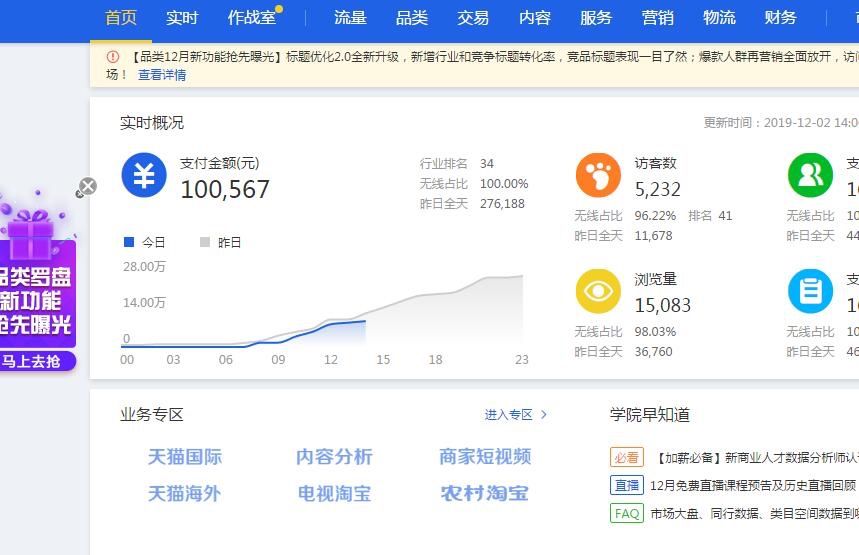Click the orange visitor footprint icon
Screen dimensions: 859x555
(598, 175)
